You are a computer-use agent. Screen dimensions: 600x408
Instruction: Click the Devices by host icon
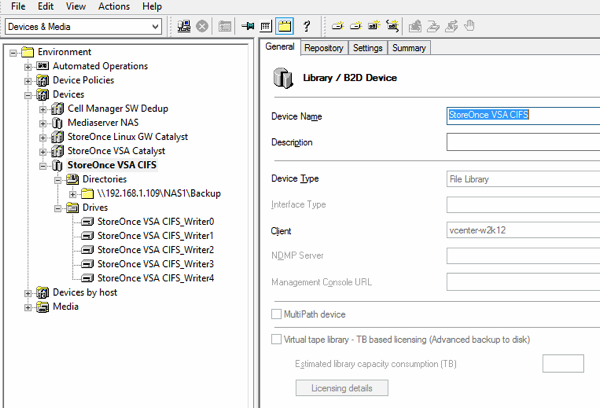tap(42, 293)
